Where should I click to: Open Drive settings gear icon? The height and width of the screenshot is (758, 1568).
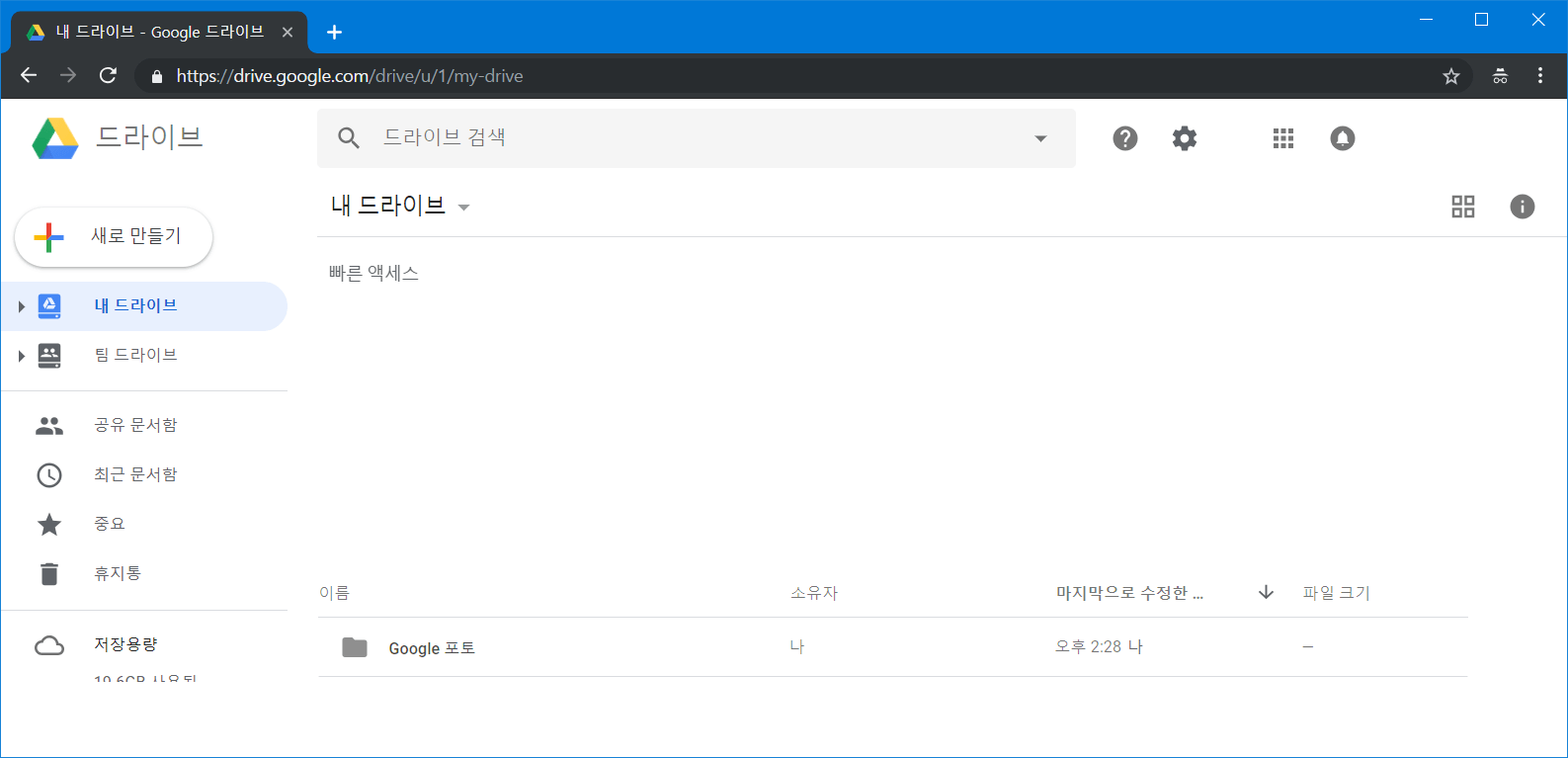tap(1184, 138)
